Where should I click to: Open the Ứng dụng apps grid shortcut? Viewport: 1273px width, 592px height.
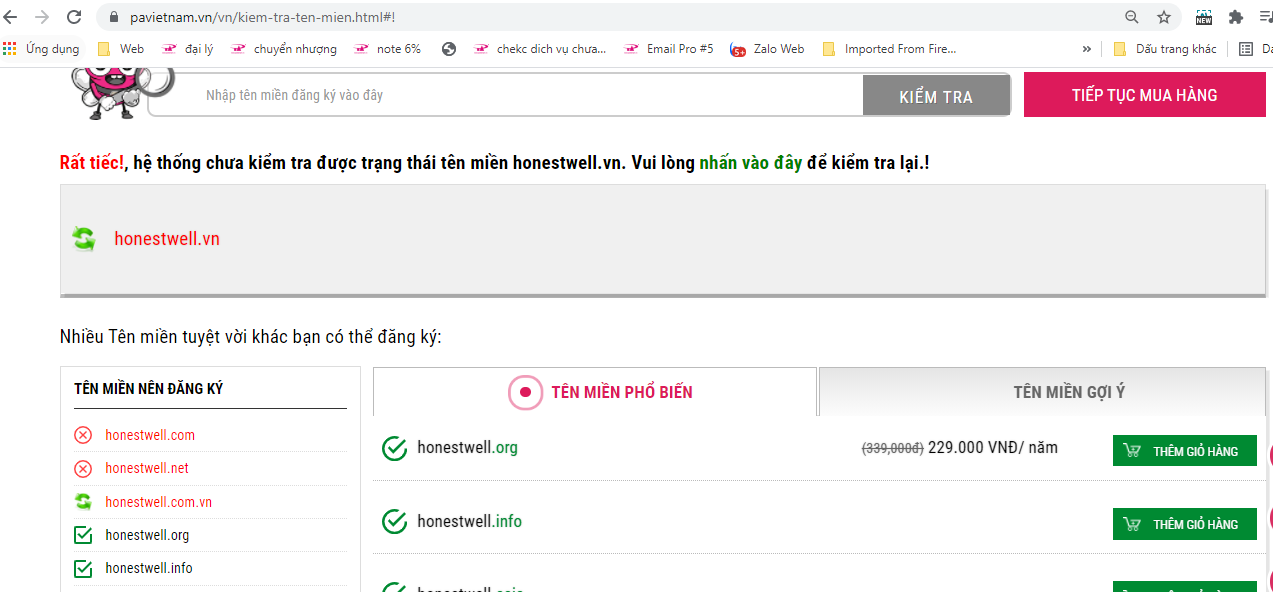coord(42,48)
